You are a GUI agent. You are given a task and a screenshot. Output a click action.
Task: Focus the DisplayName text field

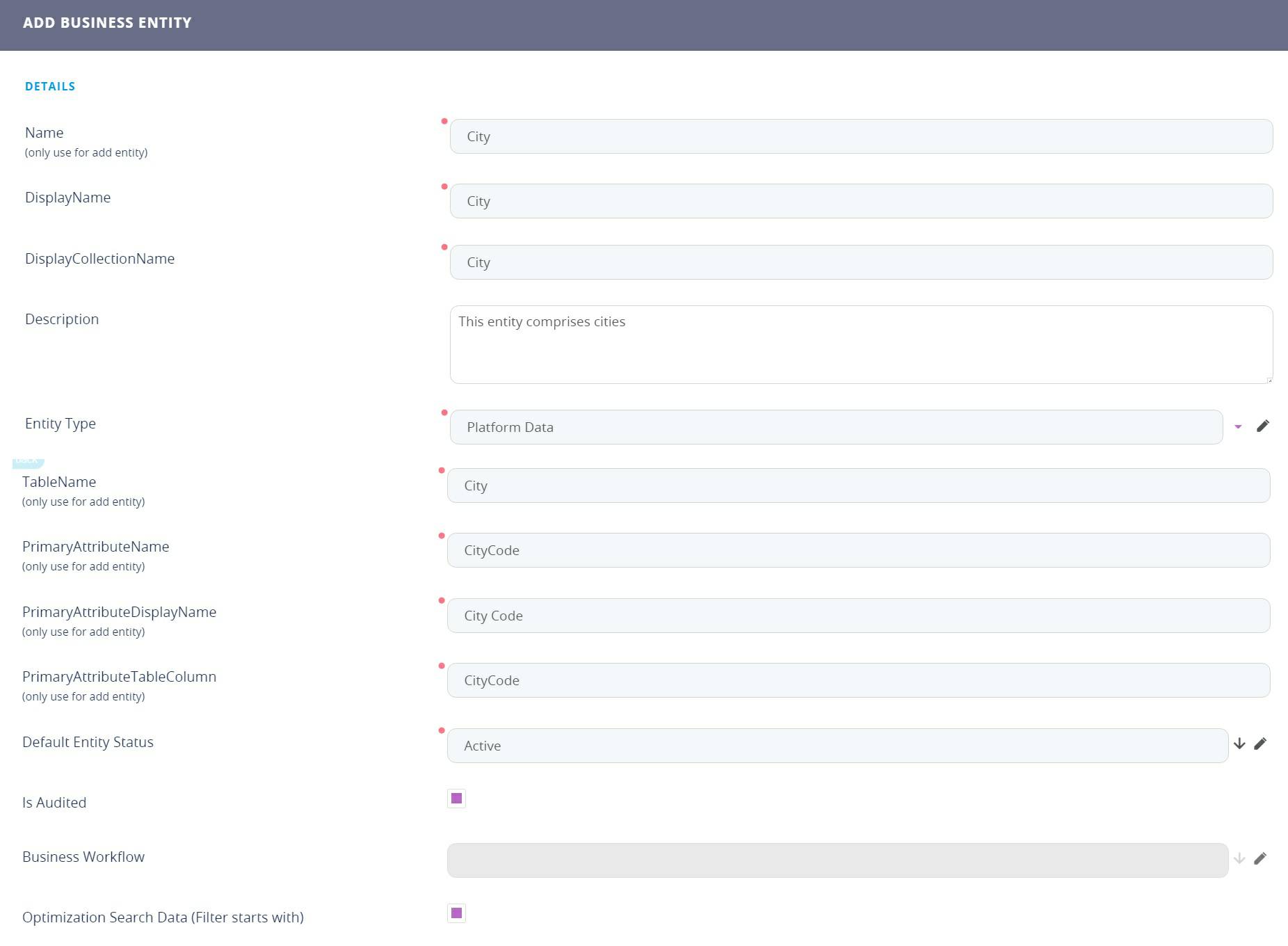point(861,201)
